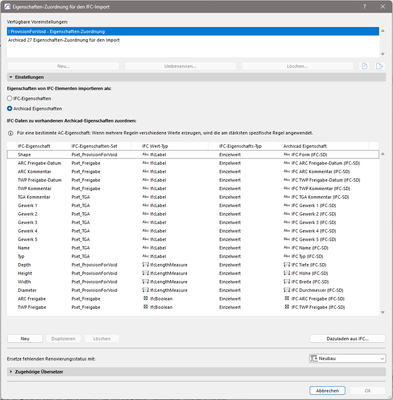Collapse the Einstellungen section
The width and height of the screenshot is (393, 400).
[196, 77]
